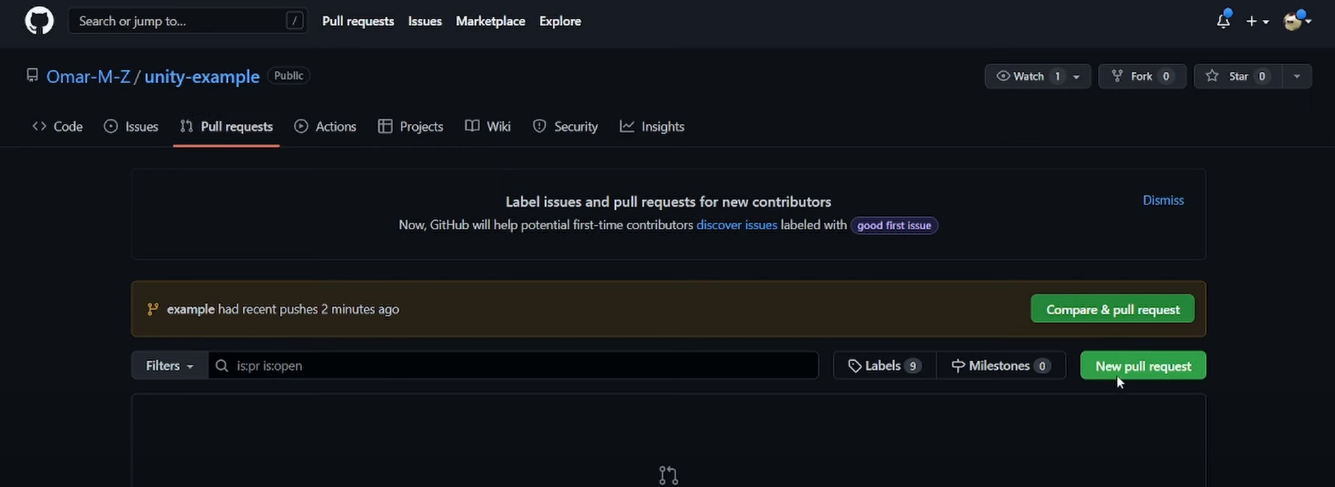The height and width of the screenshot is (487, 1335).
Task: Switch to the Issues tab
Action: pyautogui.click(x=131, y=127)
